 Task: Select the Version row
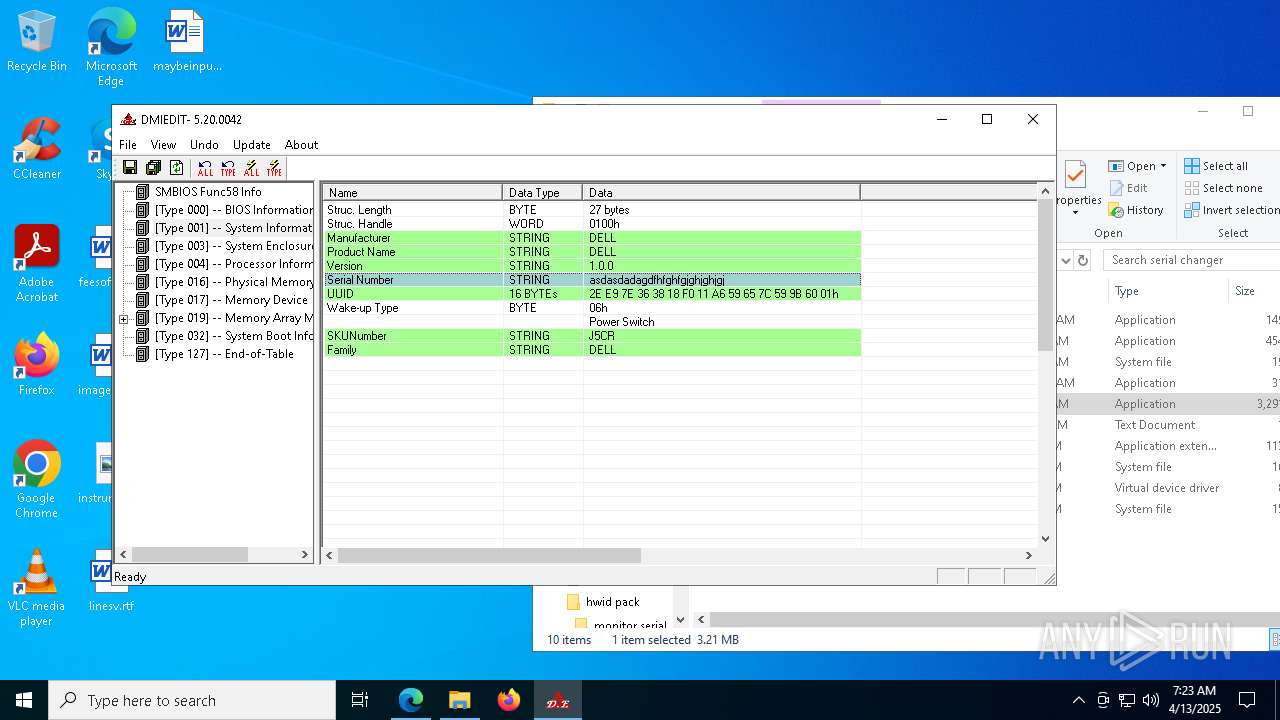(x=592, y=266)
